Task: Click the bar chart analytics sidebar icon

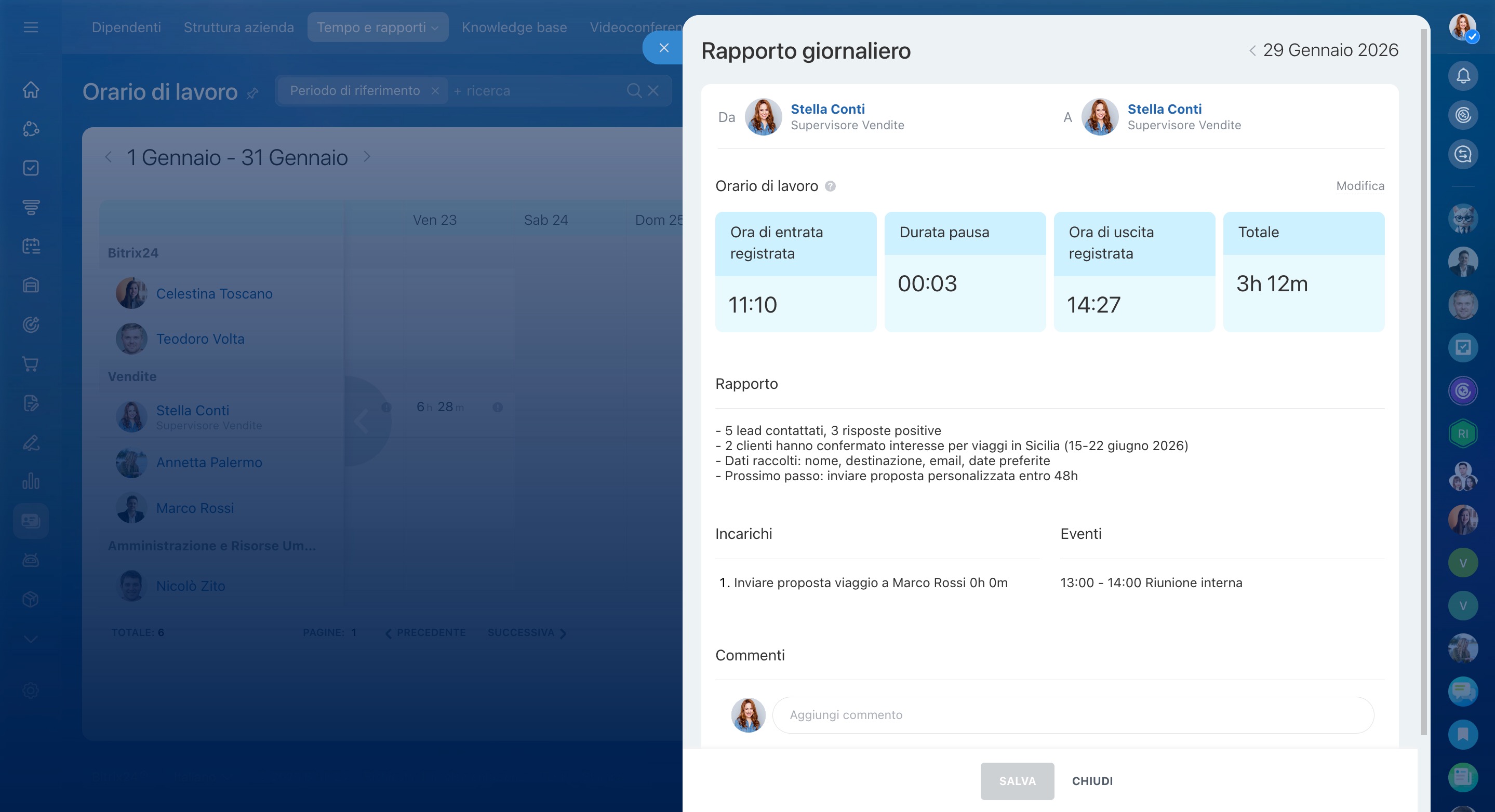Action: click(31, 481)
